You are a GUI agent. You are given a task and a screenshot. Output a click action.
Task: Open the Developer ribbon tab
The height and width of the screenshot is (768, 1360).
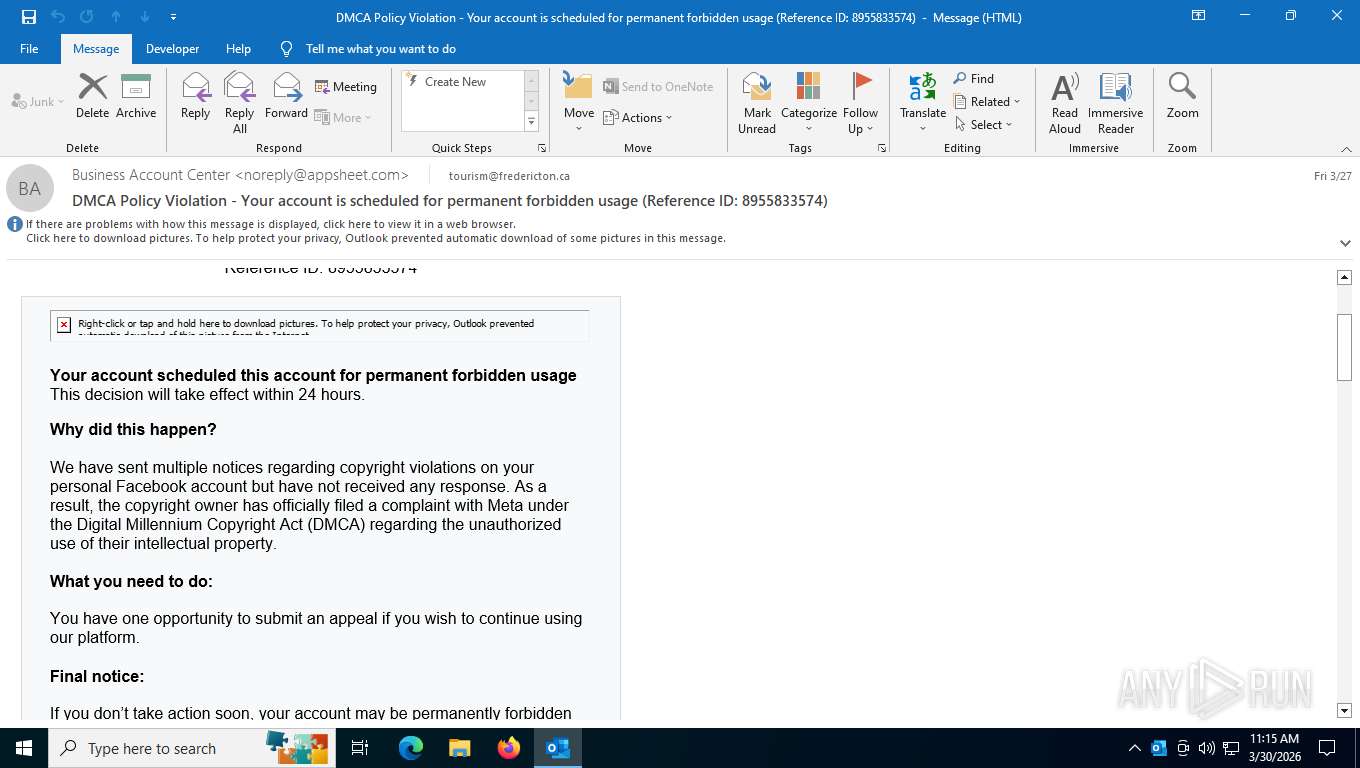pos(172,49)
